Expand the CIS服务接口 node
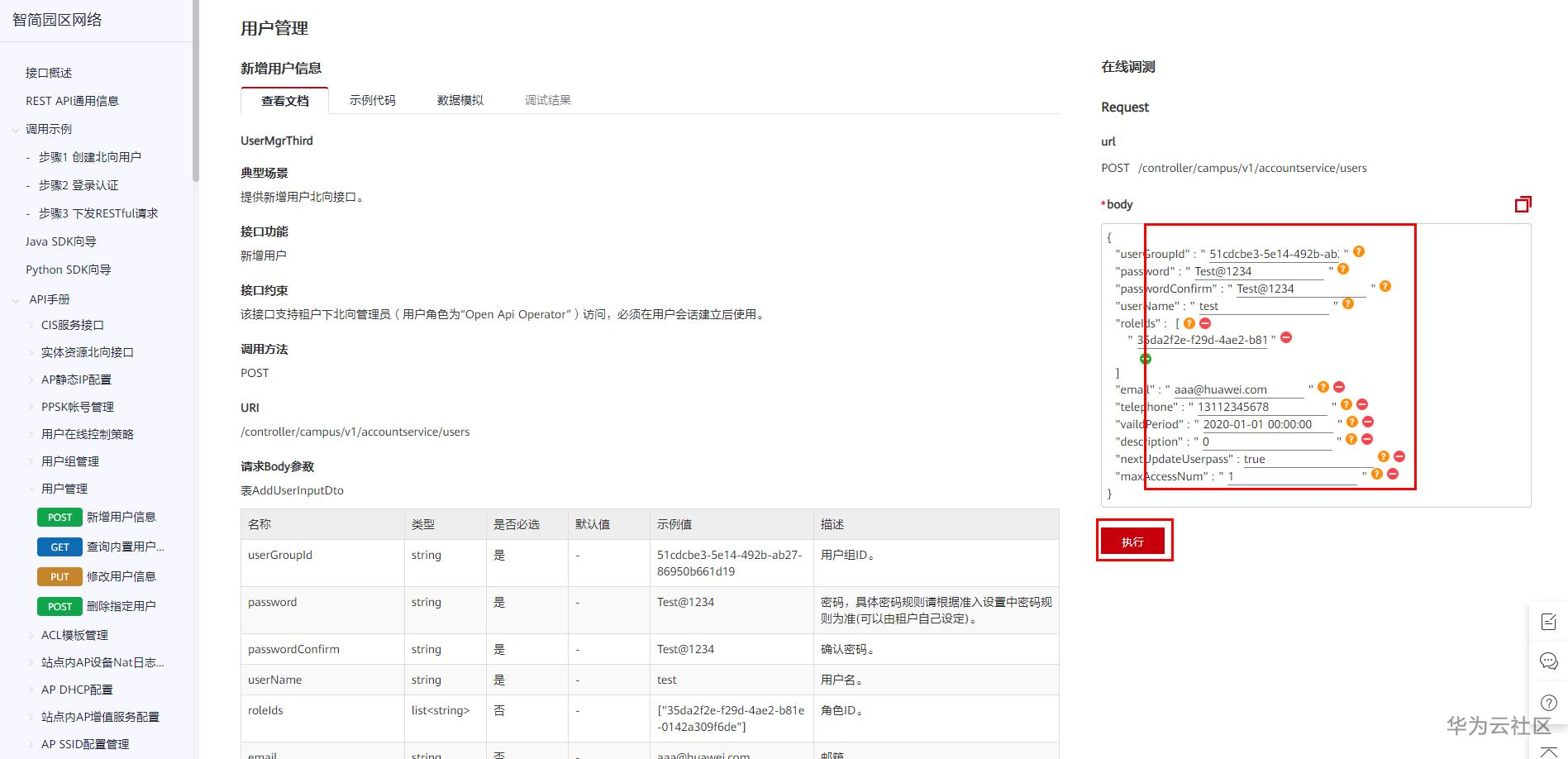The height and width of the screenshot is (759, 1568). click(31, 326)
